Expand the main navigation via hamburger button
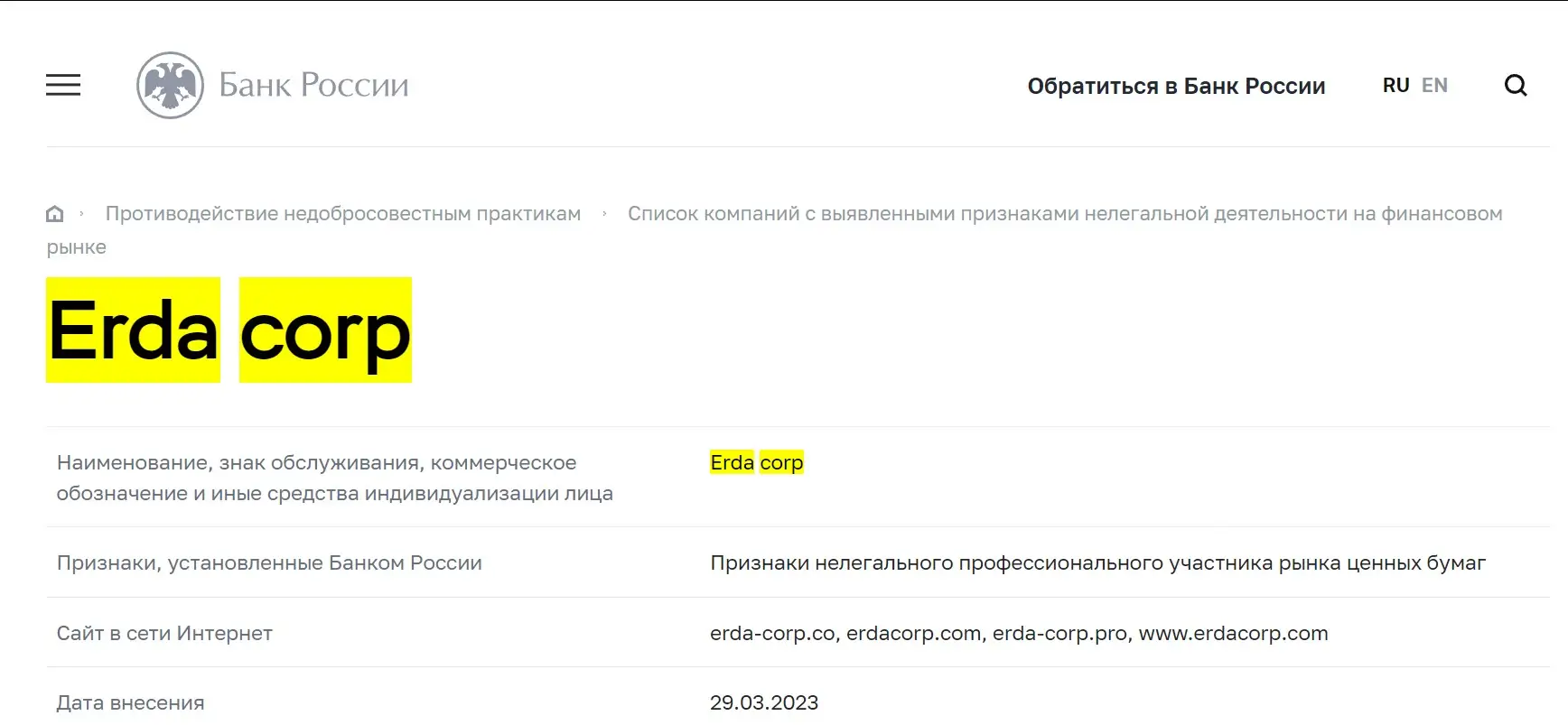Image resolution: width=1568 pixels, height=725 pixels. 62,85
